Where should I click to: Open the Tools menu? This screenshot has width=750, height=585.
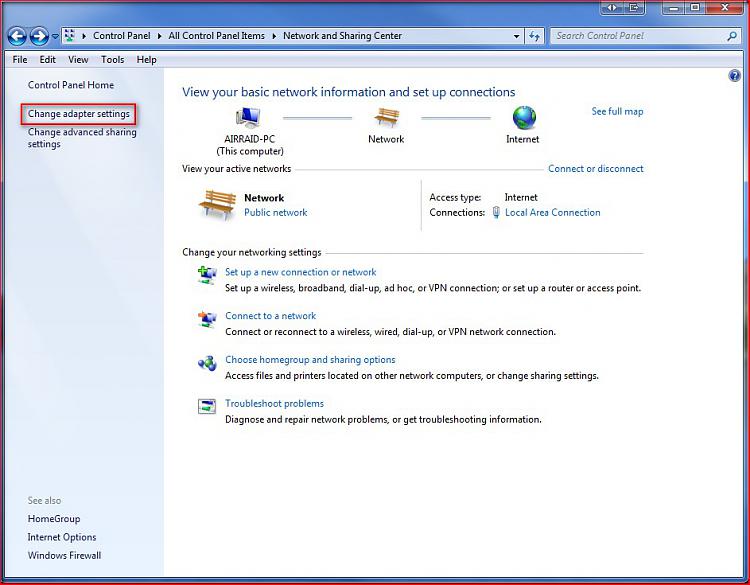[x=112, y=60]
